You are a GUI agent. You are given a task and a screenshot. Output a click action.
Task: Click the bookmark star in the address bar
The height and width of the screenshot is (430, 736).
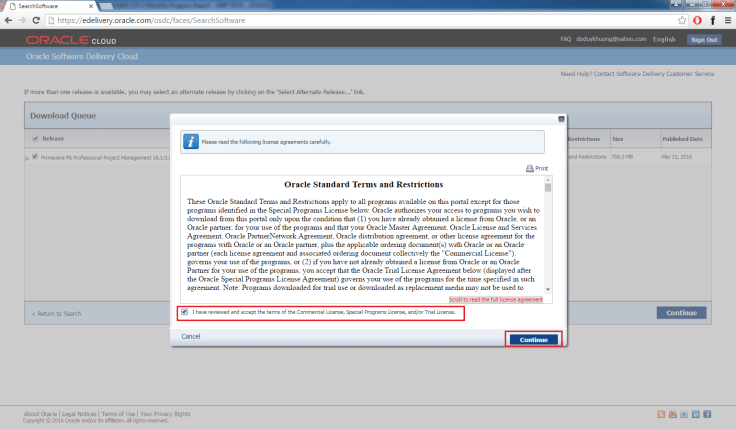pos(681,20)
